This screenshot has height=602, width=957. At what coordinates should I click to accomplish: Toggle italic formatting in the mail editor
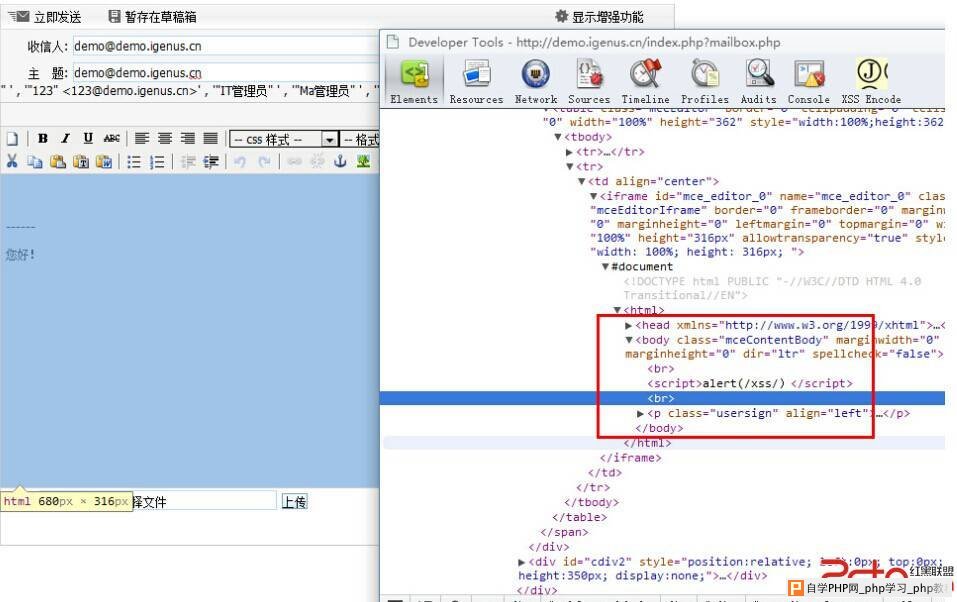coord(65,139)
